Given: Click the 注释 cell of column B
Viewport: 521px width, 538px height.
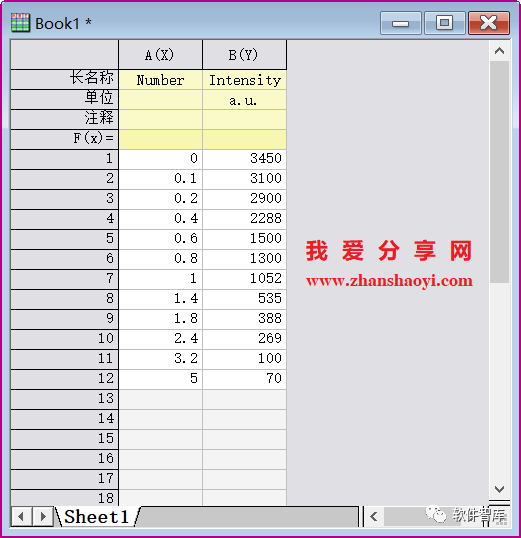Looking at the screenshot, I should (244, 119).
